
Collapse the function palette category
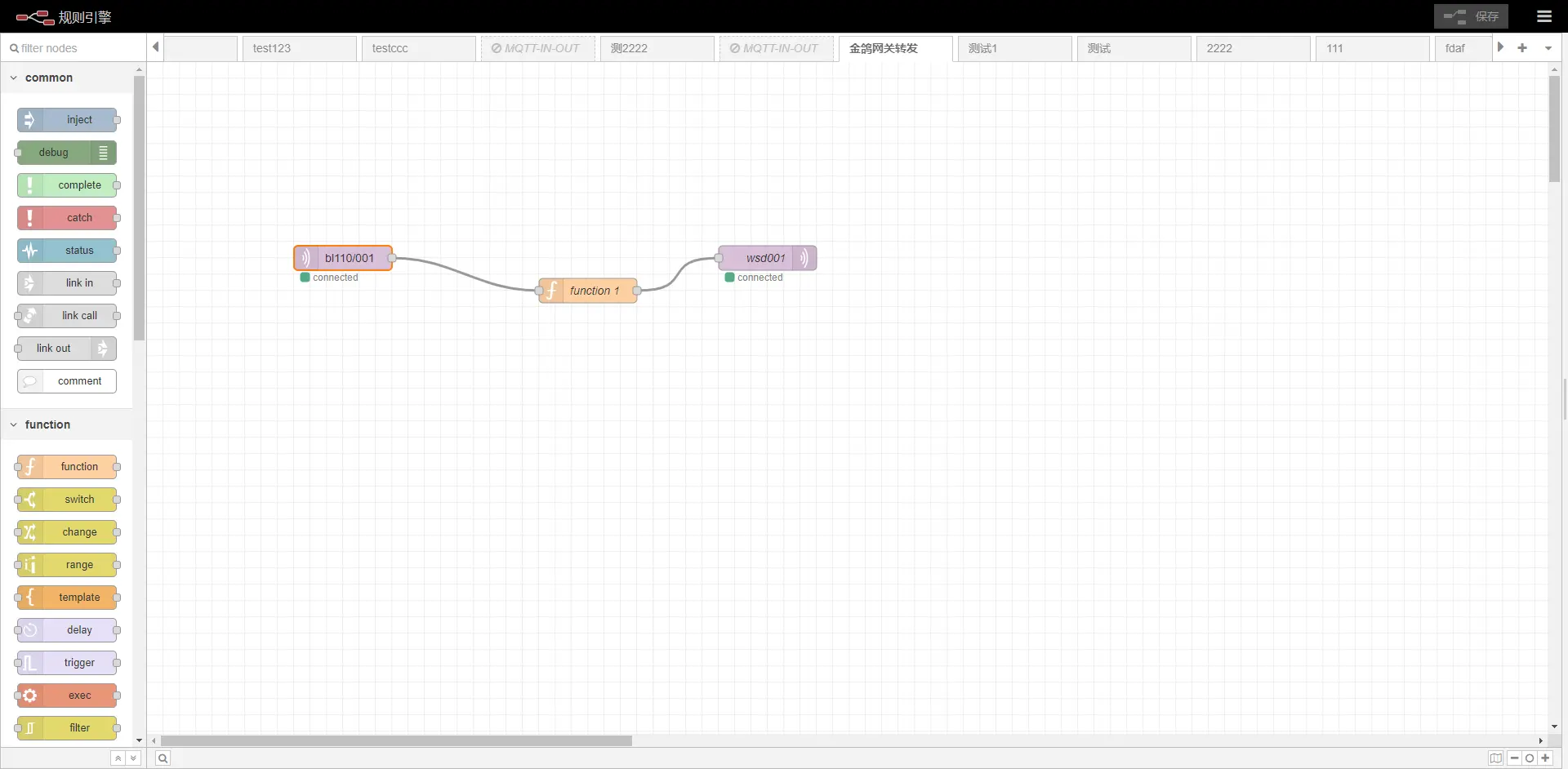(14, 425)
